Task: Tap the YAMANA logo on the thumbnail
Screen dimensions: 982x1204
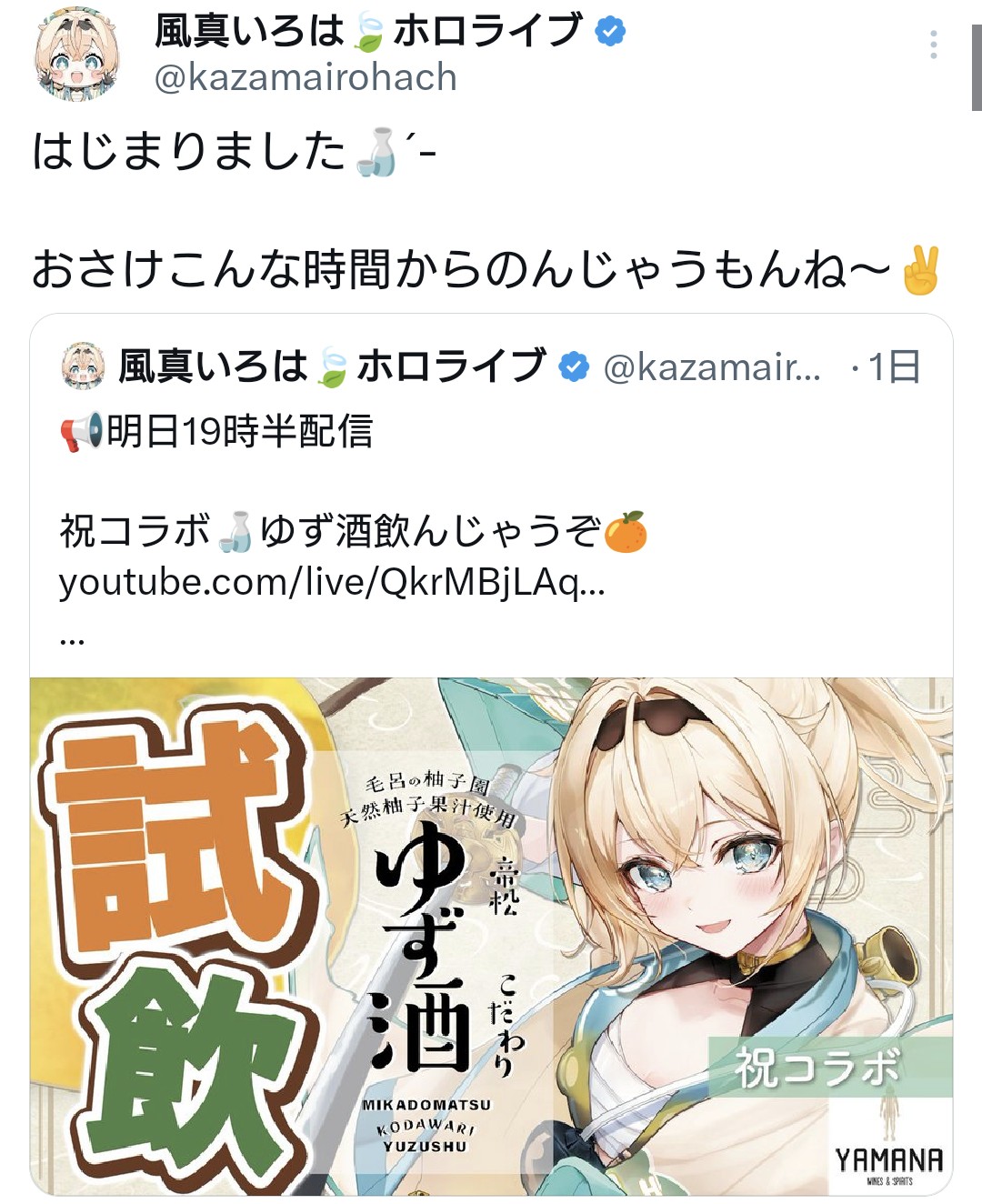Action: tap(889, 1162)
